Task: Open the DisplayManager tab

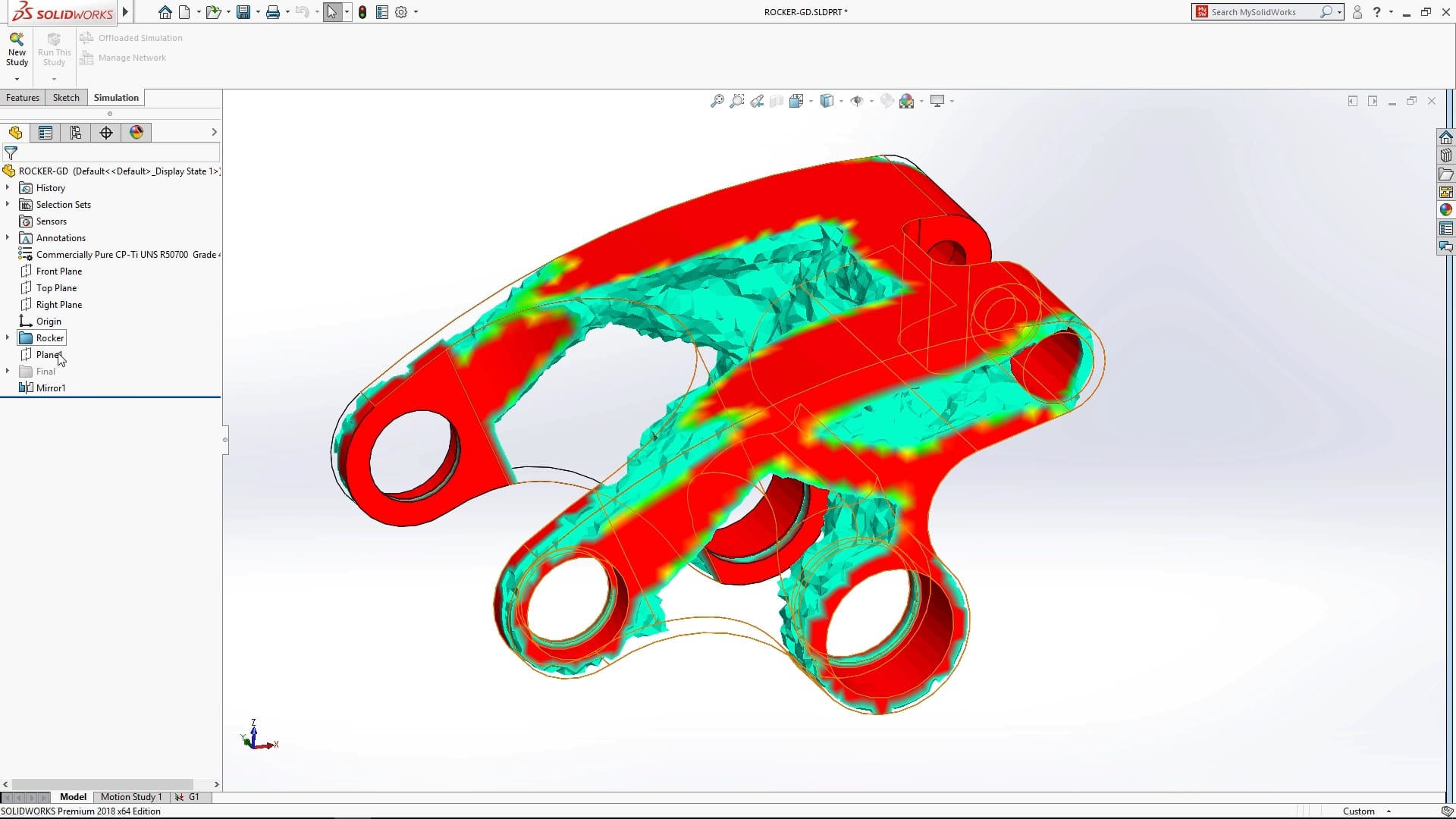Action: coord(136,133)
